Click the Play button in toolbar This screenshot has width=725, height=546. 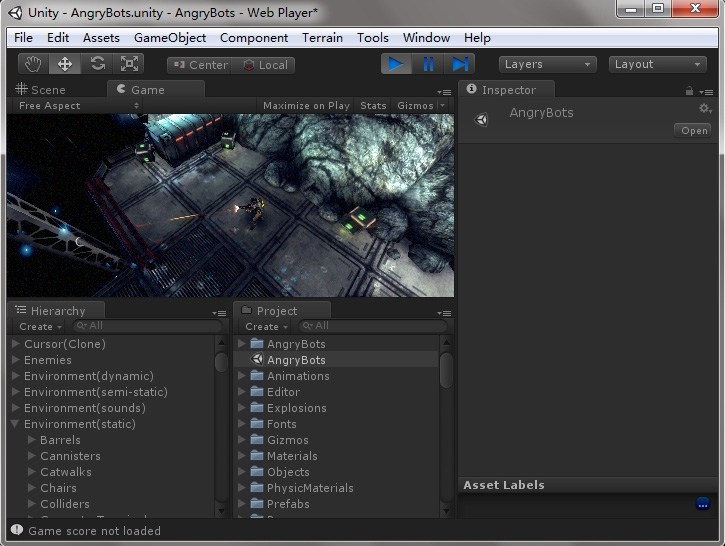396,64
